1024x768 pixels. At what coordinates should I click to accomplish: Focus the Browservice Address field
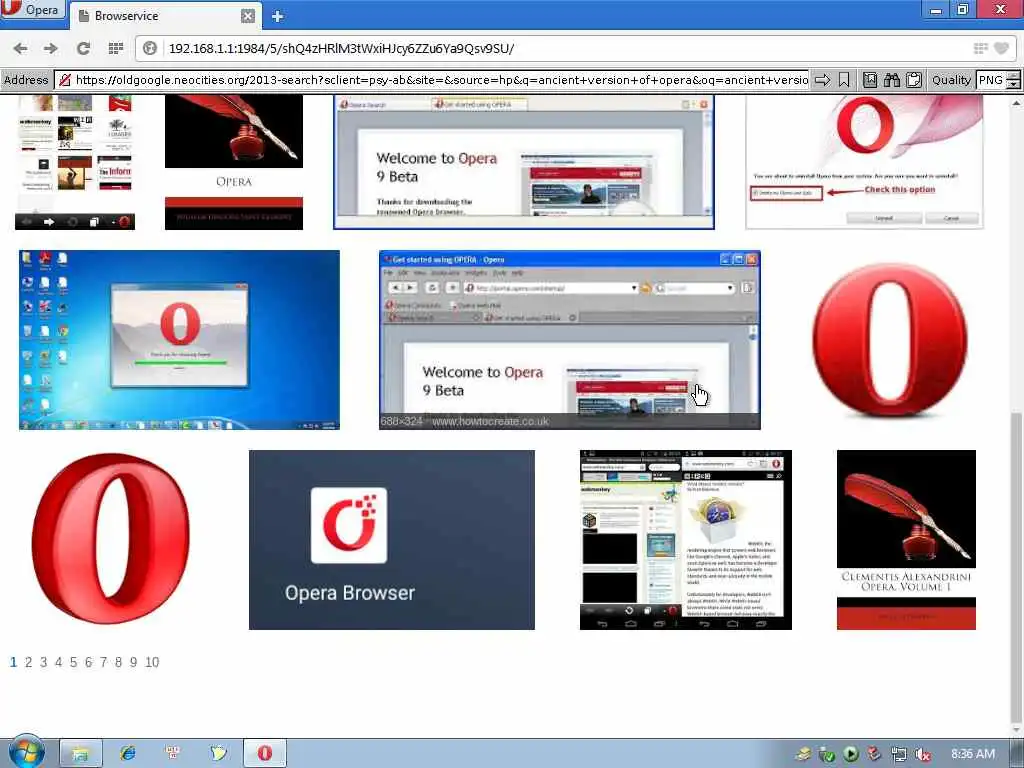(x=431, y=80)
